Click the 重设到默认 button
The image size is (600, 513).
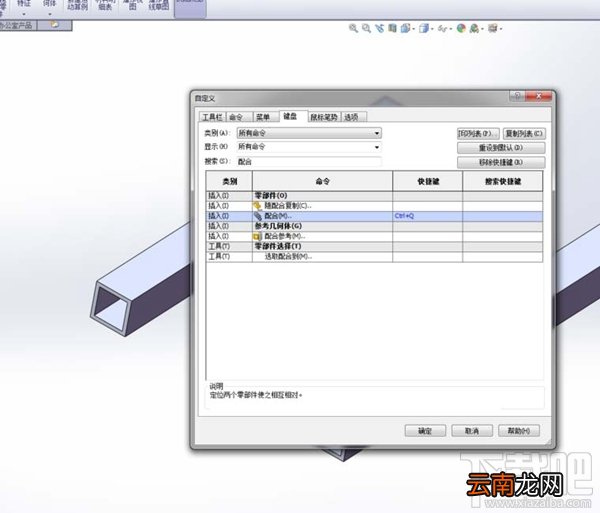click(501, 148)
